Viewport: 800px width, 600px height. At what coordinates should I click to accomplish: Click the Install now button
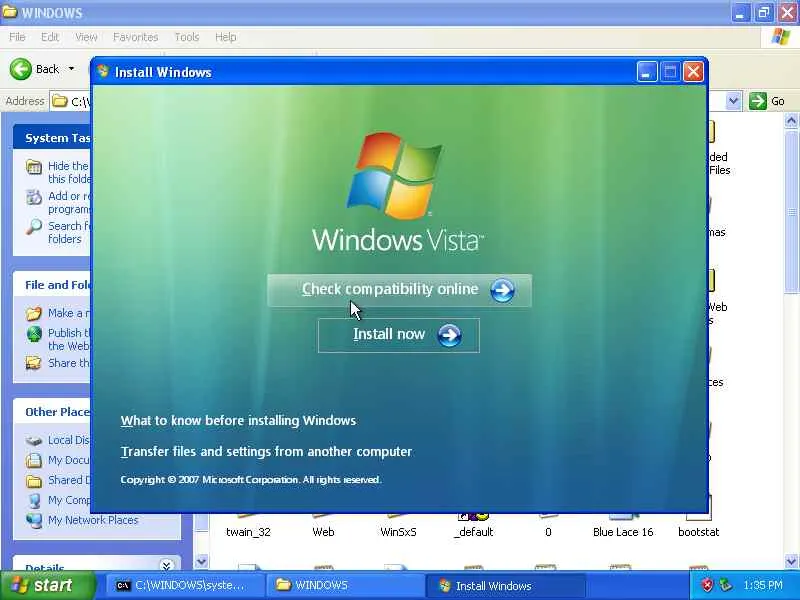pos(398,335)
